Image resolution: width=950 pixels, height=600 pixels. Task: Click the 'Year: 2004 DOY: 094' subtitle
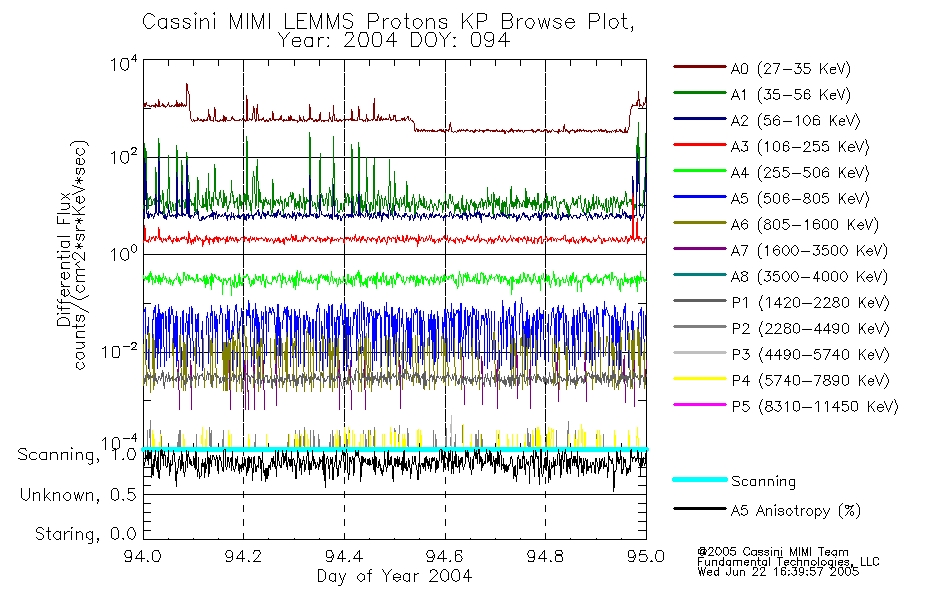(394, 41)
